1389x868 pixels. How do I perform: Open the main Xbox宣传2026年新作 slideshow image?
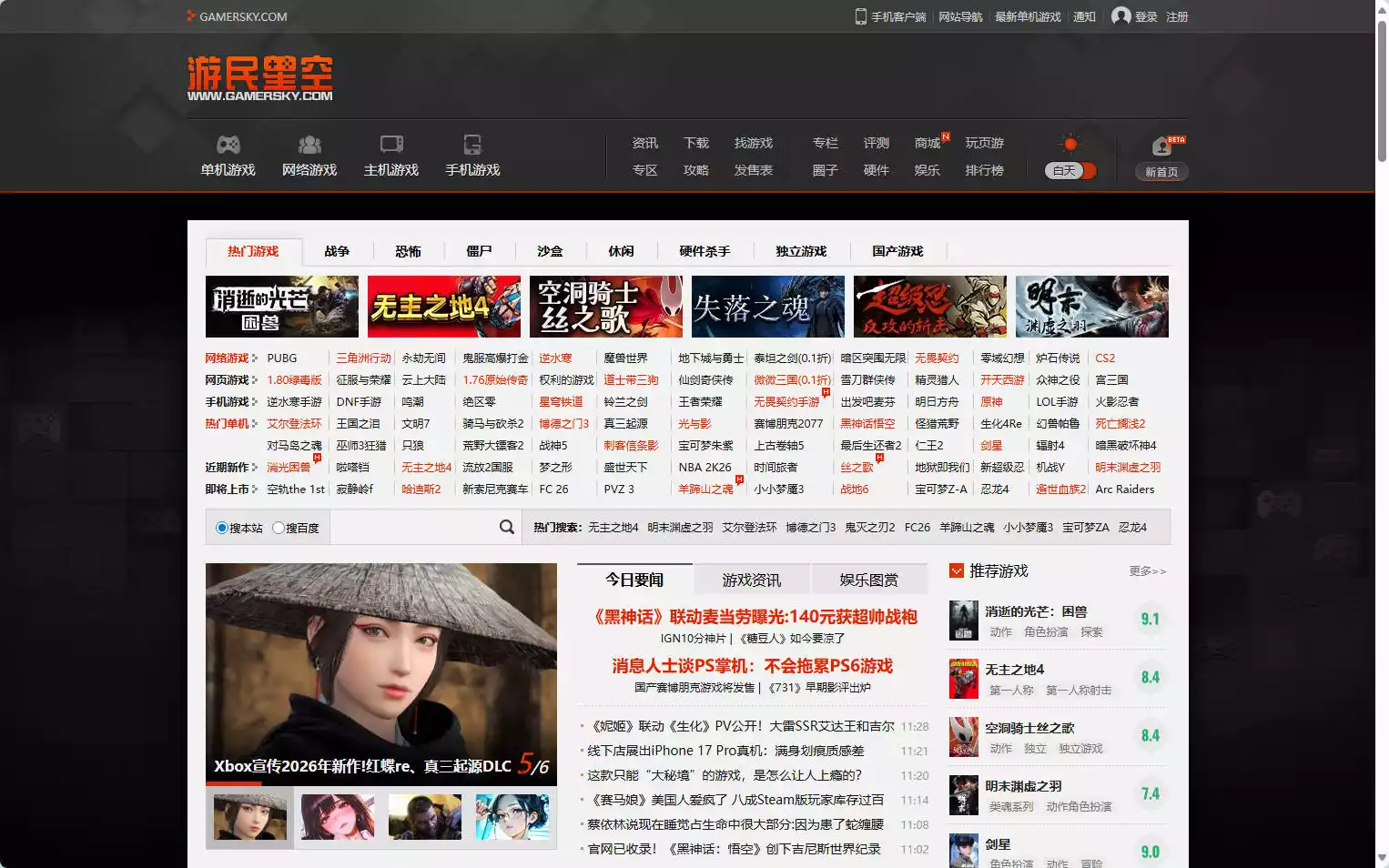[x=381, y=673]
